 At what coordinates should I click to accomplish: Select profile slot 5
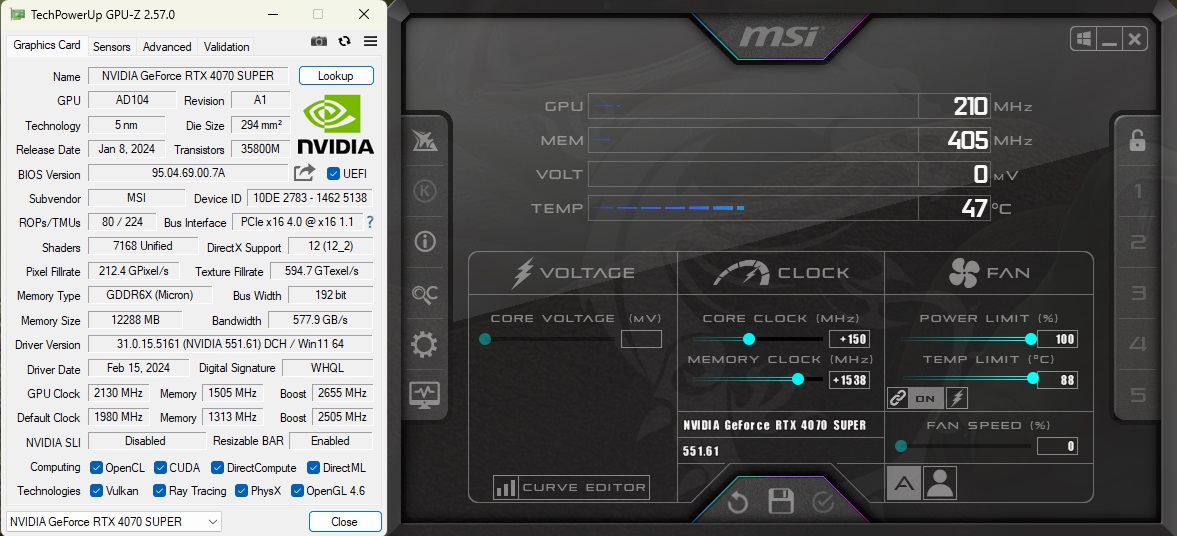(x=1138, y=395)
